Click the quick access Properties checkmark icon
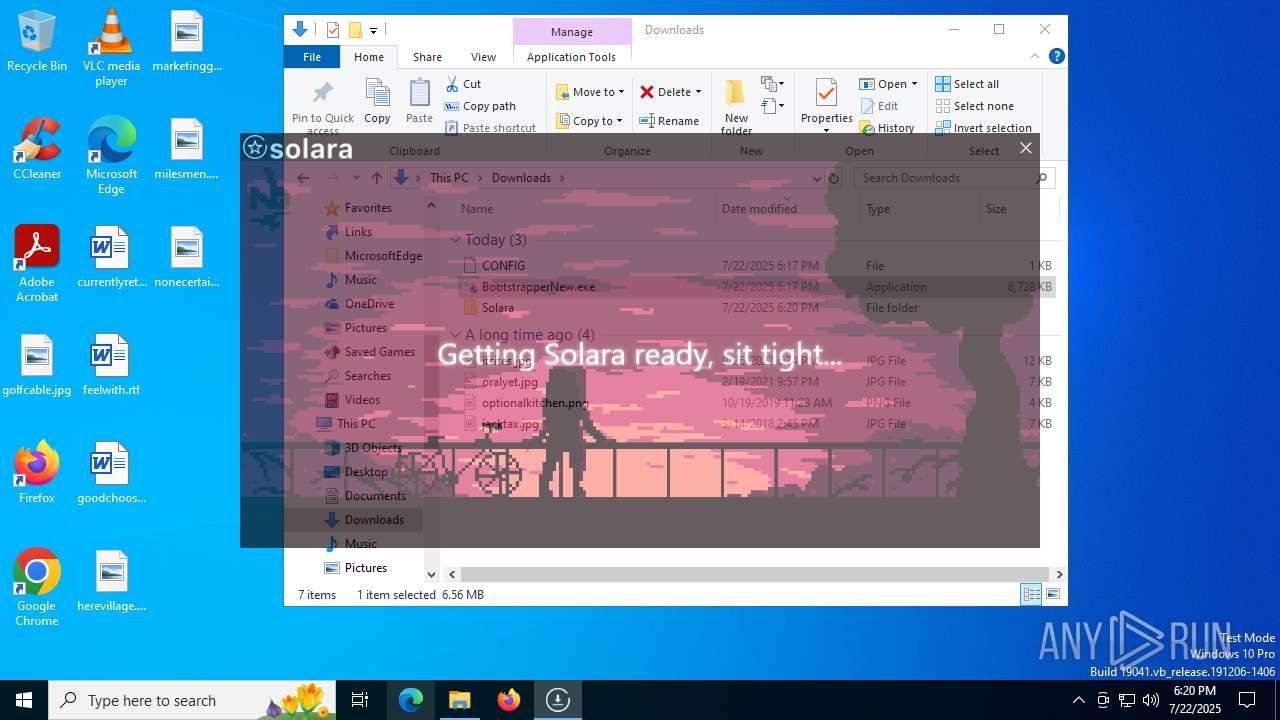Screen dimensions: 1280x720 click(x=333, y=30)
